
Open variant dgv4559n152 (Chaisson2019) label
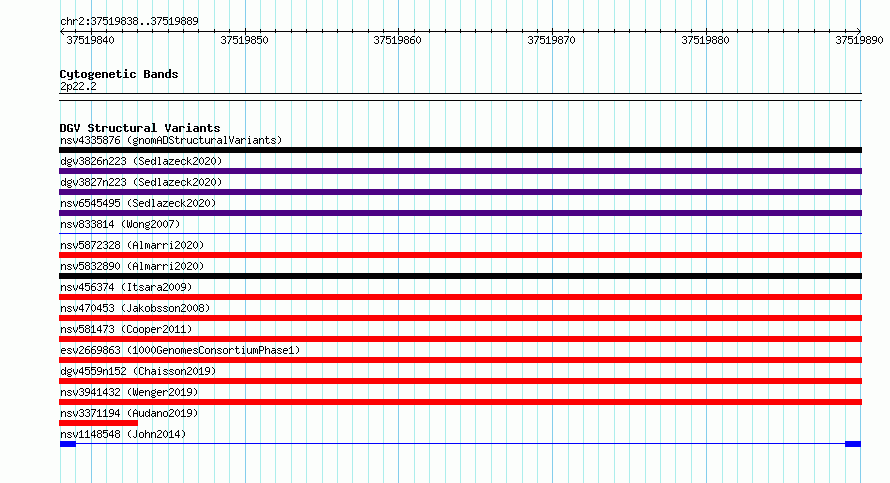138,371
